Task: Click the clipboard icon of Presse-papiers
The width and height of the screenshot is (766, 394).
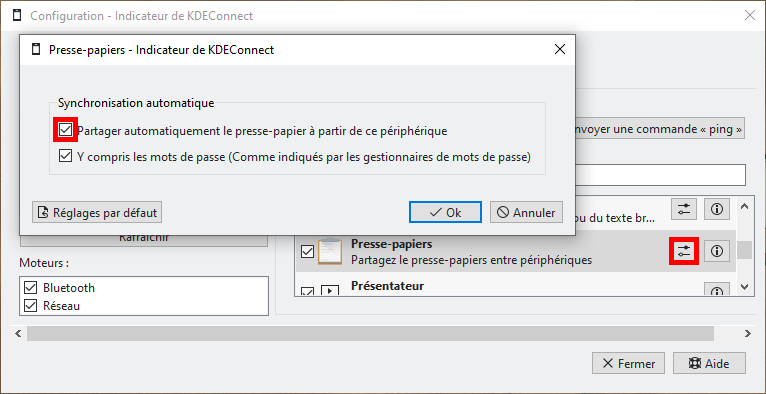Action: click(x=330, y=251)
